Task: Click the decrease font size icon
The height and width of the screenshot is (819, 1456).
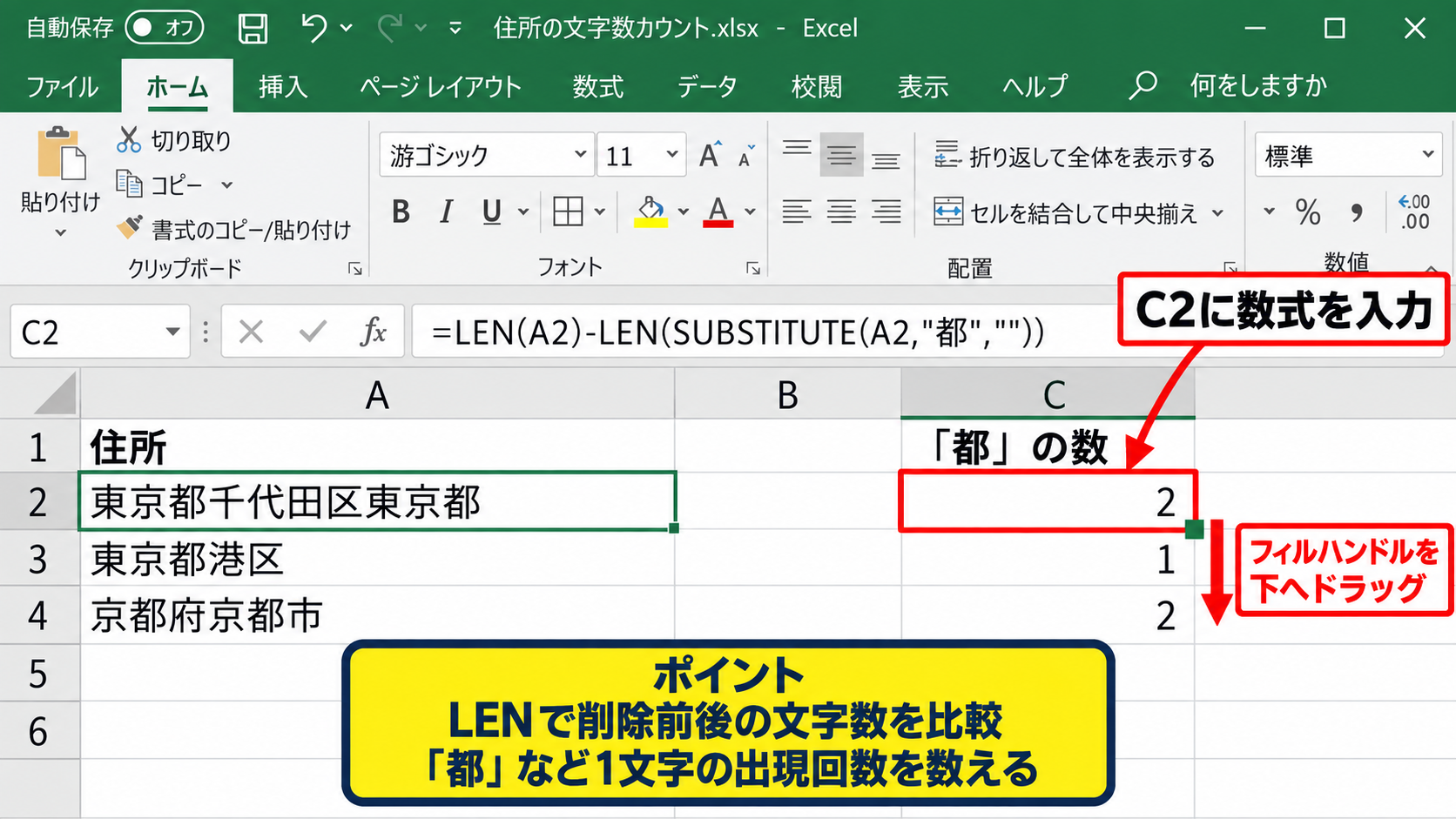Action: click(x=746, y=156)
